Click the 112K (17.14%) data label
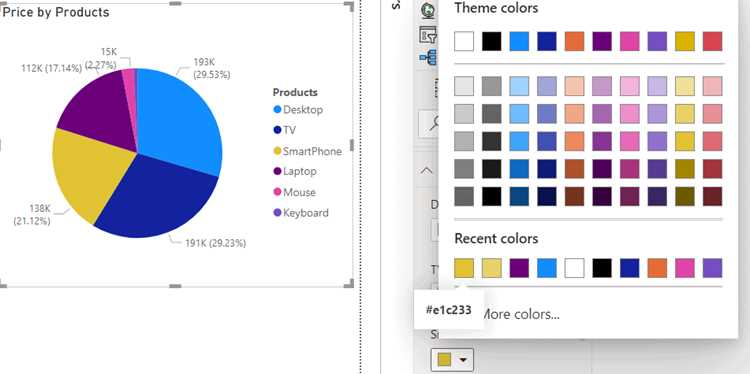Image resolution: width=750 pixels, height=374 pixels. click(x=52, y=68)
